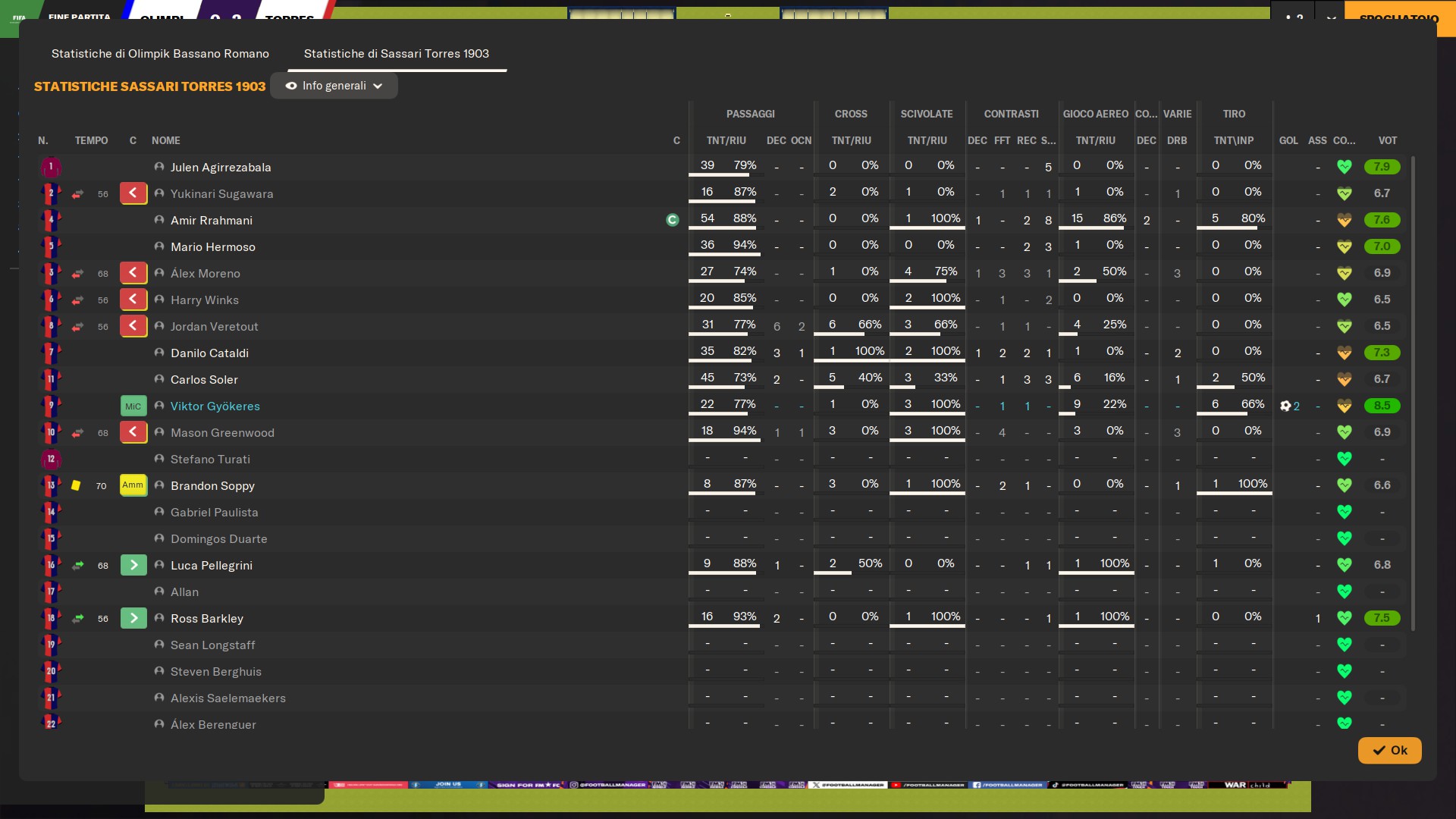
Task: Click Brandon Soppy's yellow Amm badge
Action: (x=133, y=485)
